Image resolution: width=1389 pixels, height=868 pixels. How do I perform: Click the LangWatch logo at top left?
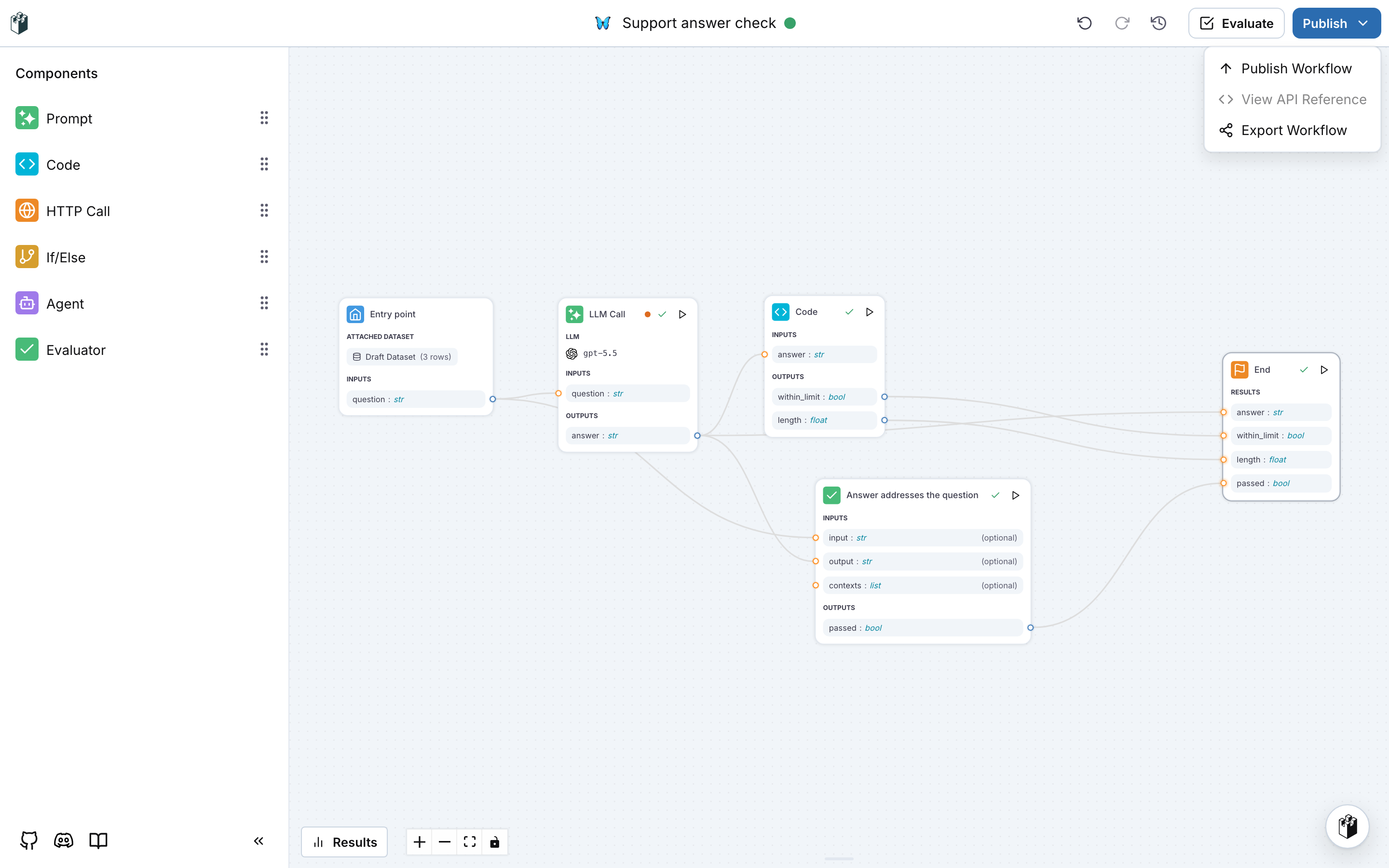coord(19,23)
